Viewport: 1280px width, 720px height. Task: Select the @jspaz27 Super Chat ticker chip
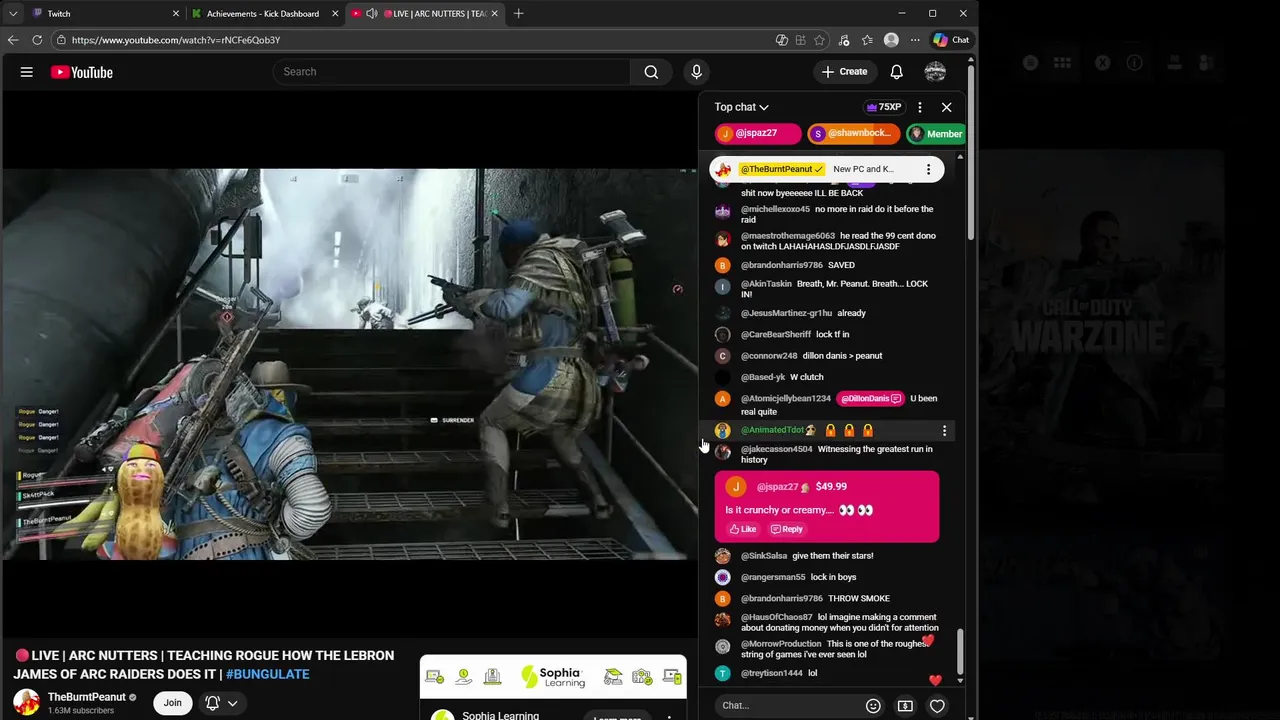click(x=758, y=134)
